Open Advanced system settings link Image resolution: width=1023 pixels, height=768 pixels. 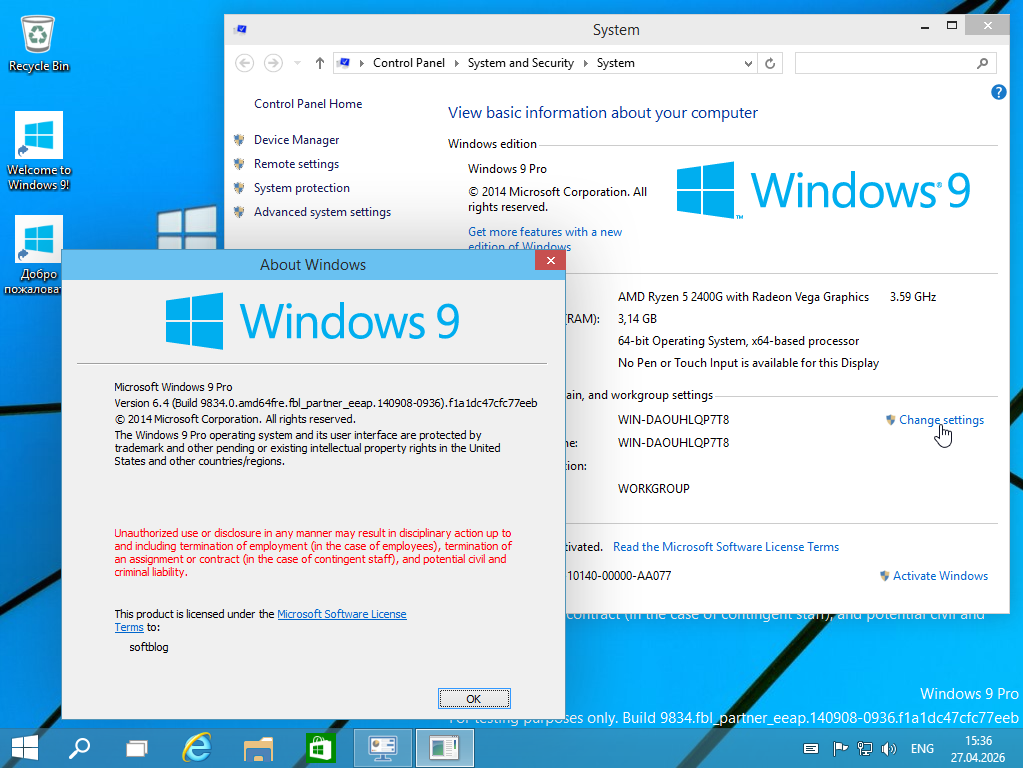[x=322, y=212]
